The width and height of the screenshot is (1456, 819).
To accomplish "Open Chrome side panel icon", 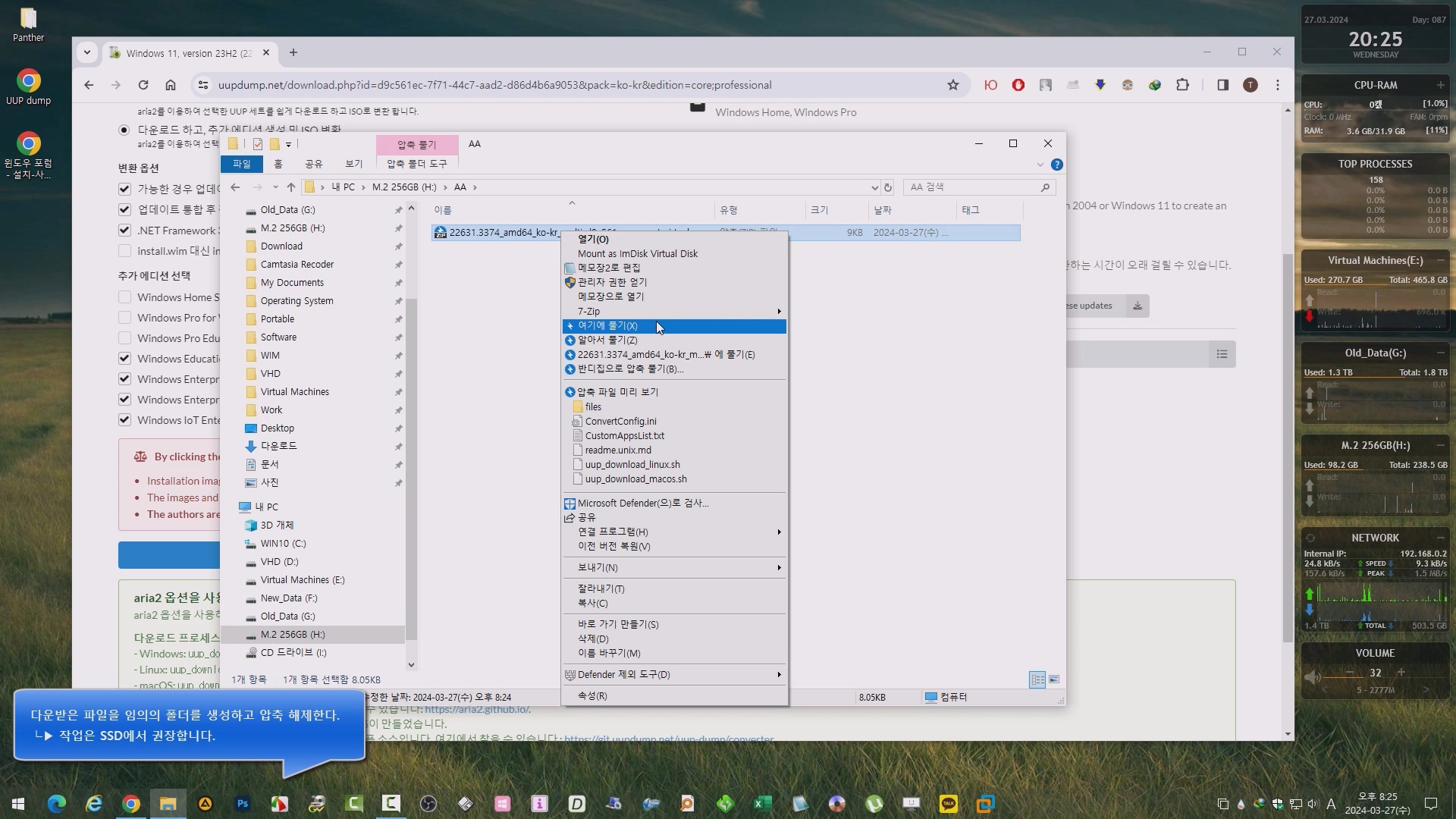I will pyautogui.click(x=1222, y=85).
